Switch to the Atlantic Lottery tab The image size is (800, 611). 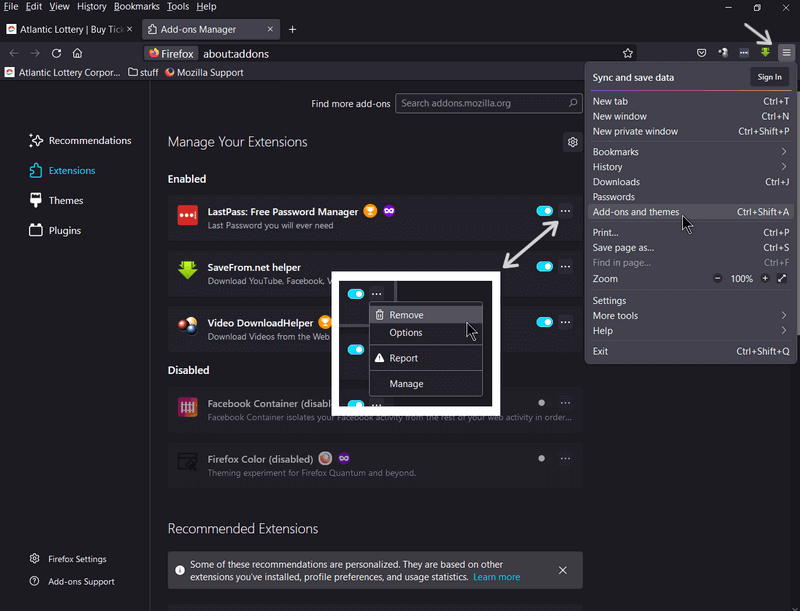69,30
